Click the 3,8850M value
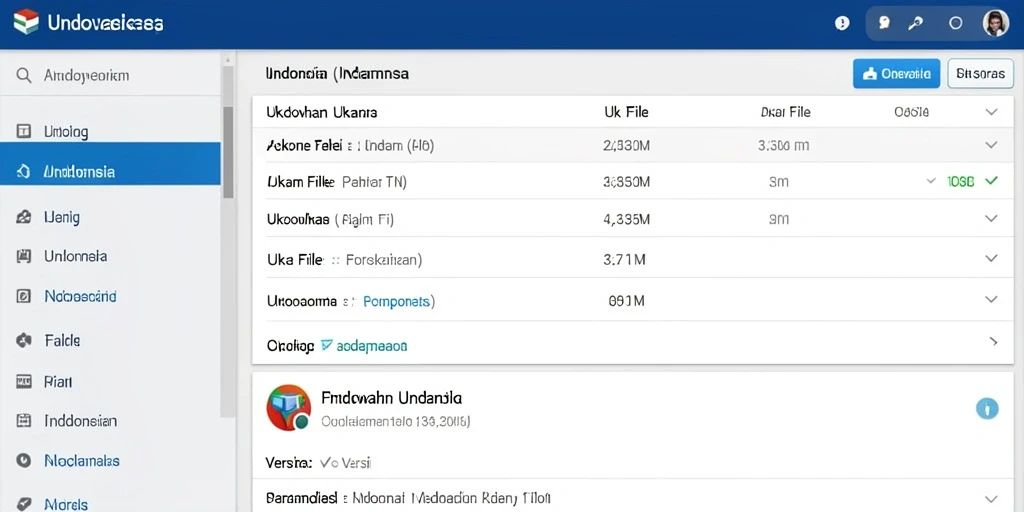 pos(626,182)
